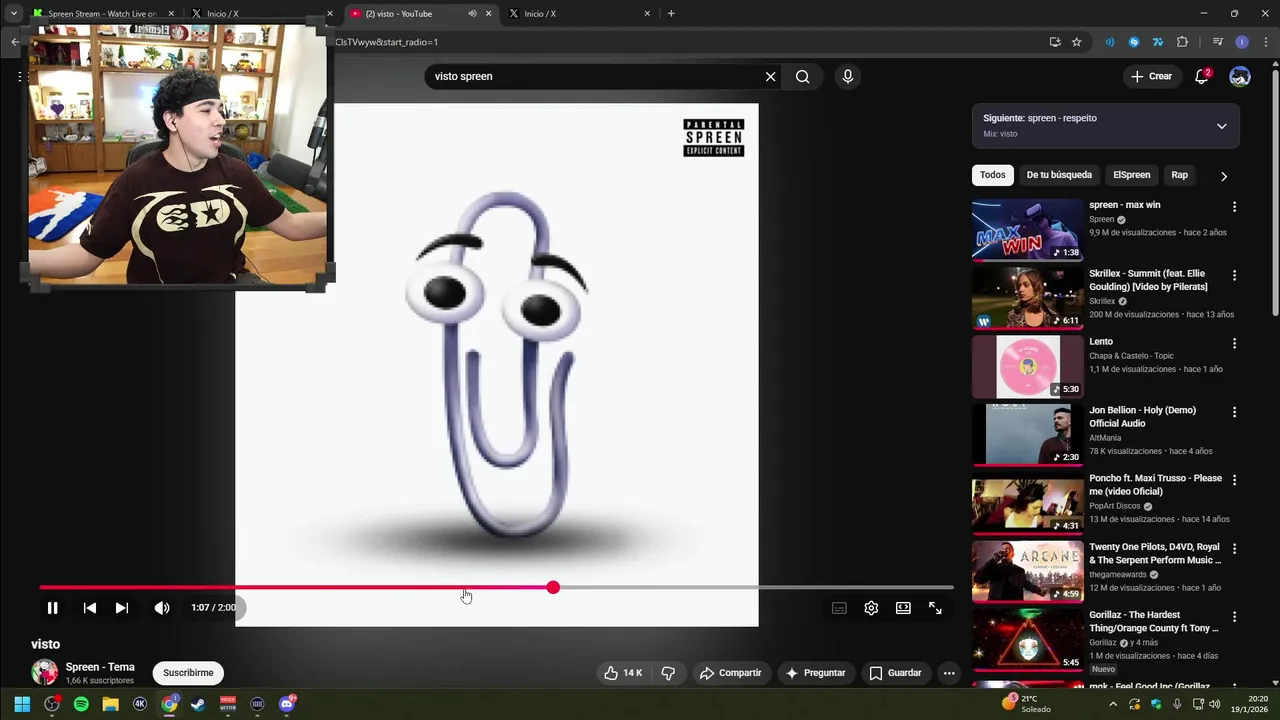Open options for Gorillaz Hardest Thing video

coord(1234,617)
